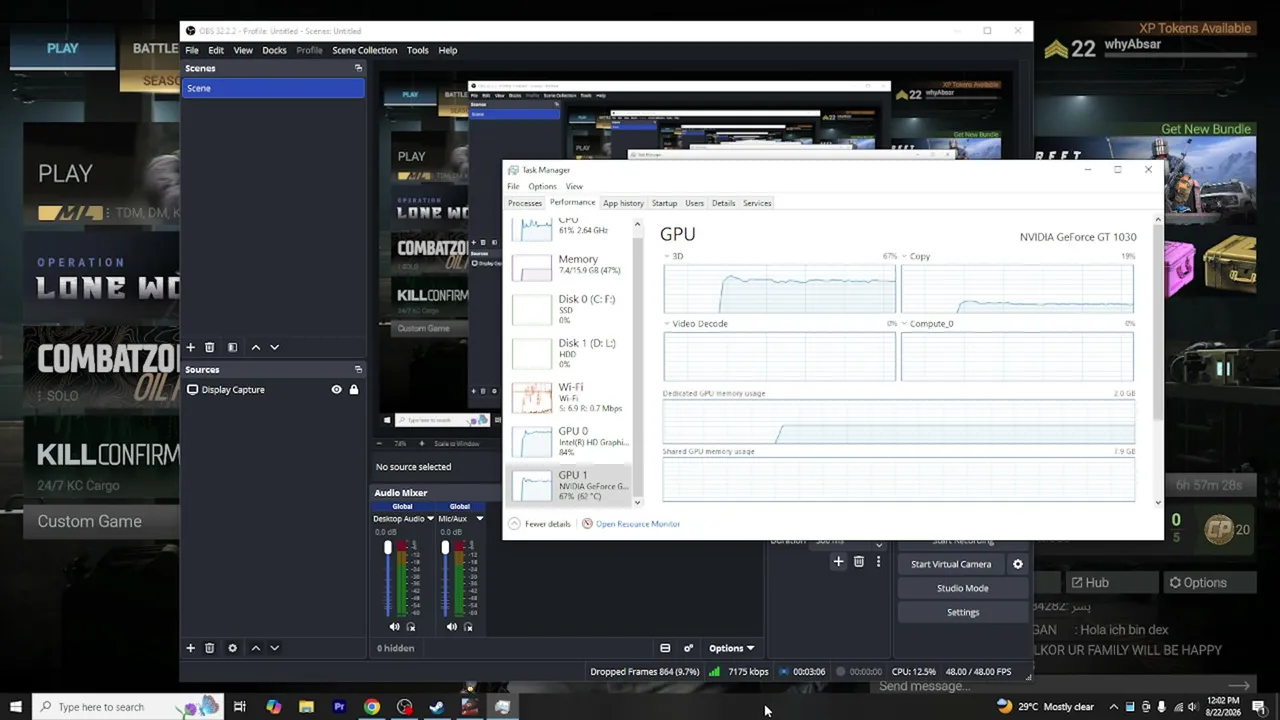Open transition properties three-dot menu
Image resolution: width=1280 pixels, height=720 pixels.
[878, 562]
